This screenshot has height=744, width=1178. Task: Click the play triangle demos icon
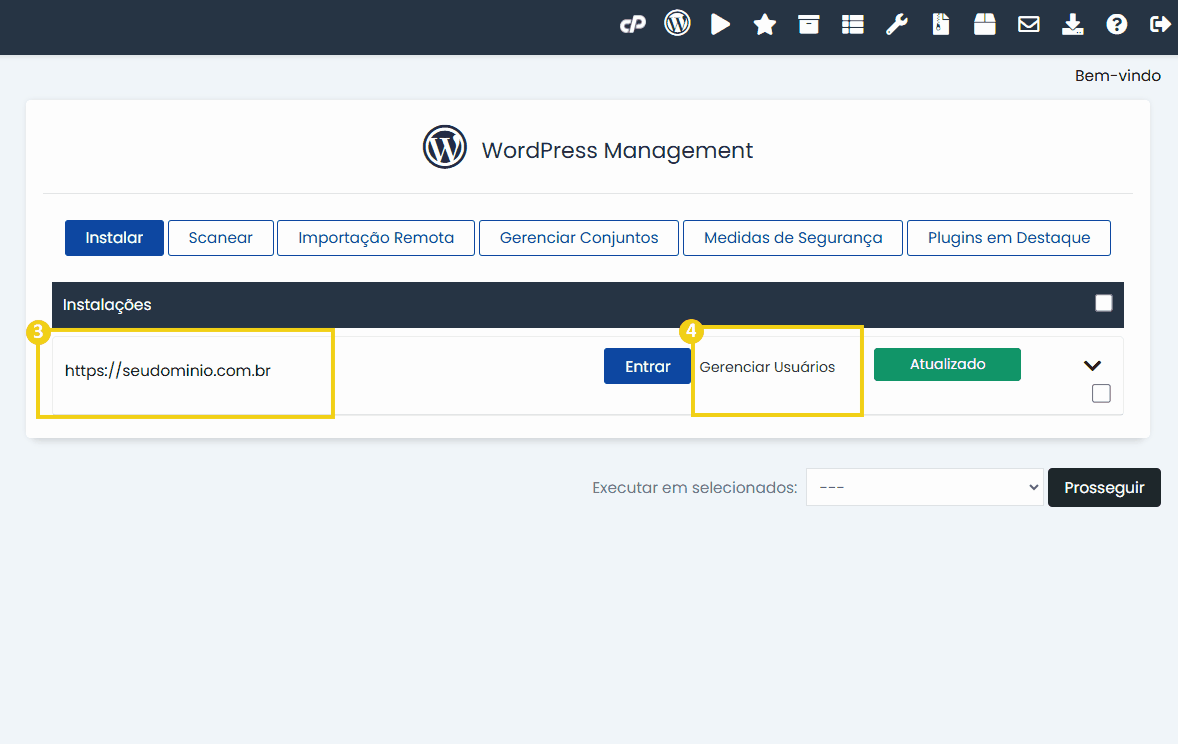pos(720,25)
